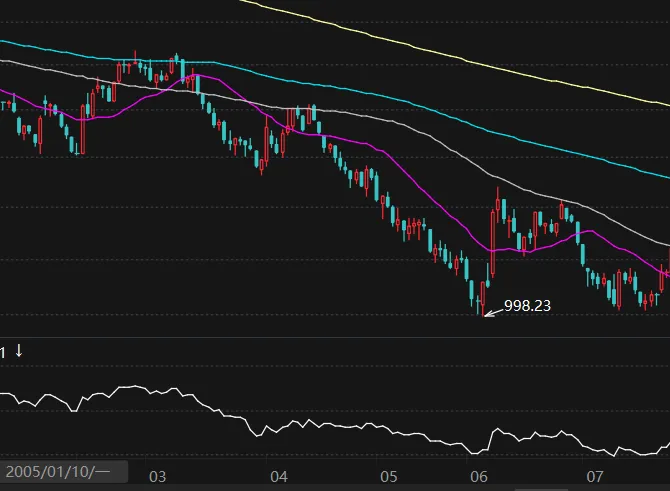Click the 998.23 low price label

pos(528,305)
